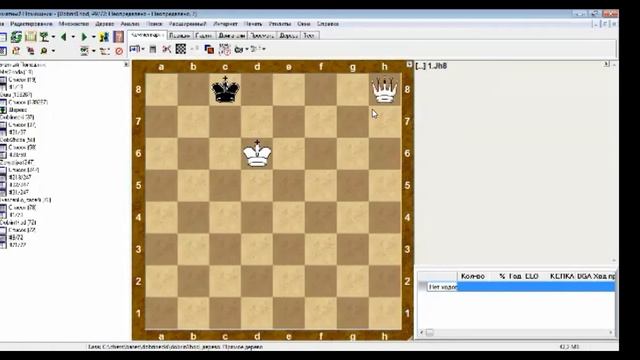Open the Дерево menu in the menu bar

tap(104, 24)
